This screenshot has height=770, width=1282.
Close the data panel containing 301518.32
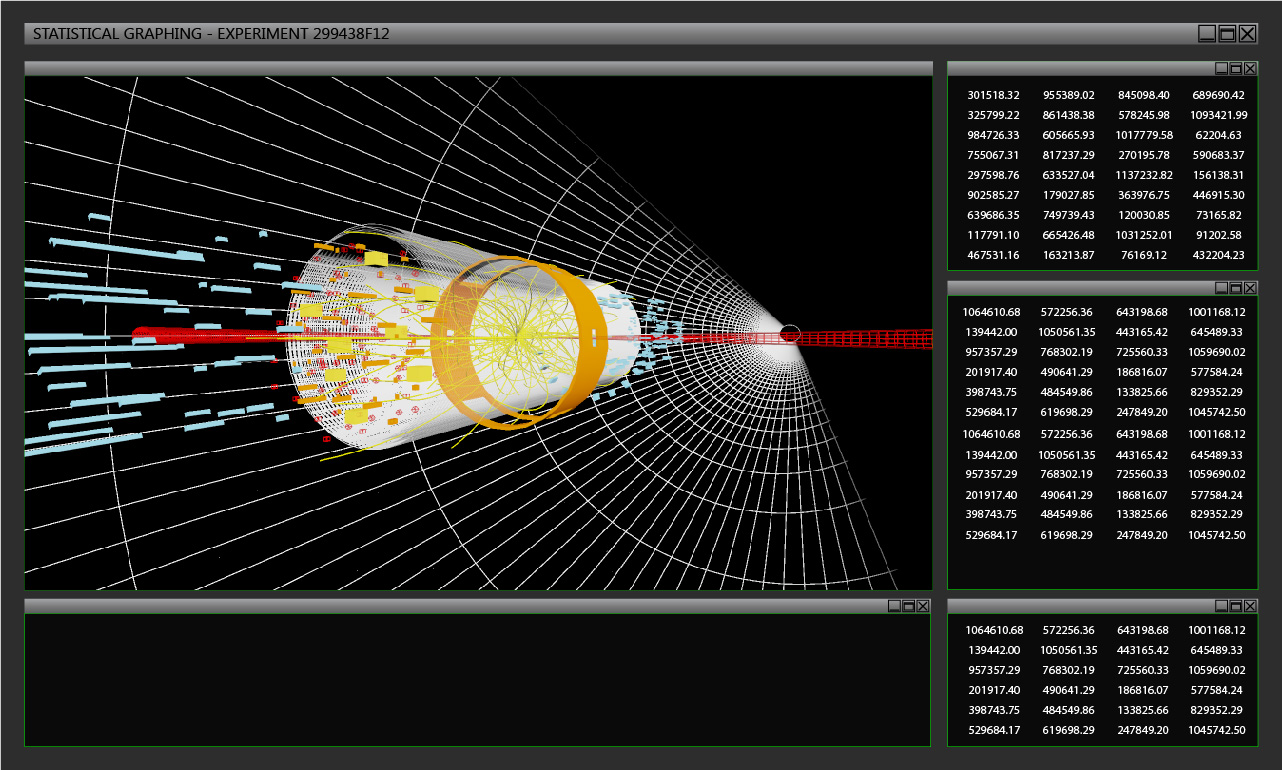[1249, 68]
